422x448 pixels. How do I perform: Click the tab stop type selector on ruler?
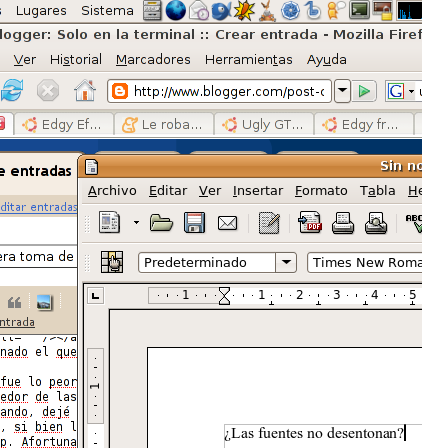(96, 296)
